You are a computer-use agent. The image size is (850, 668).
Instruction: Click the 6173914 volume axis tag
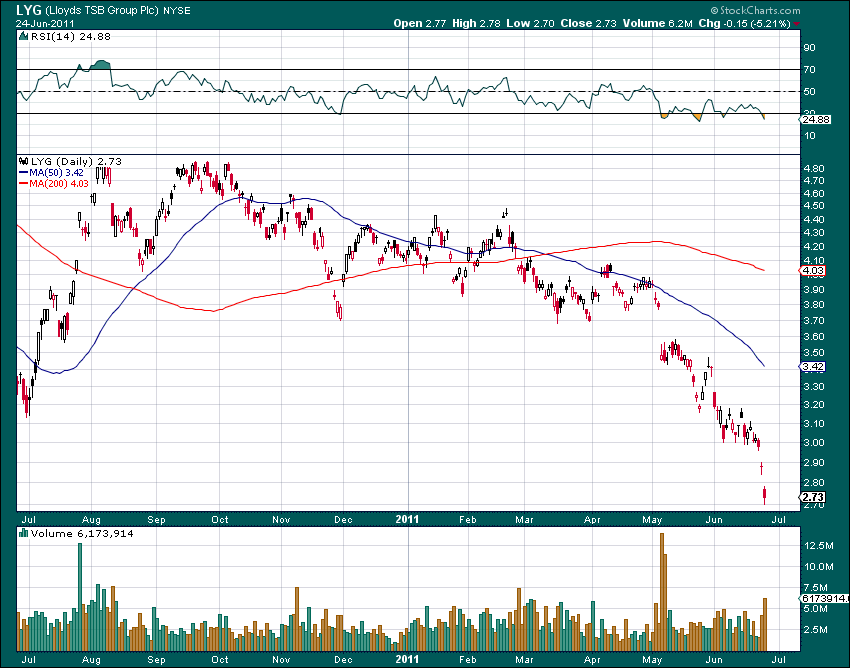point(823,598)
